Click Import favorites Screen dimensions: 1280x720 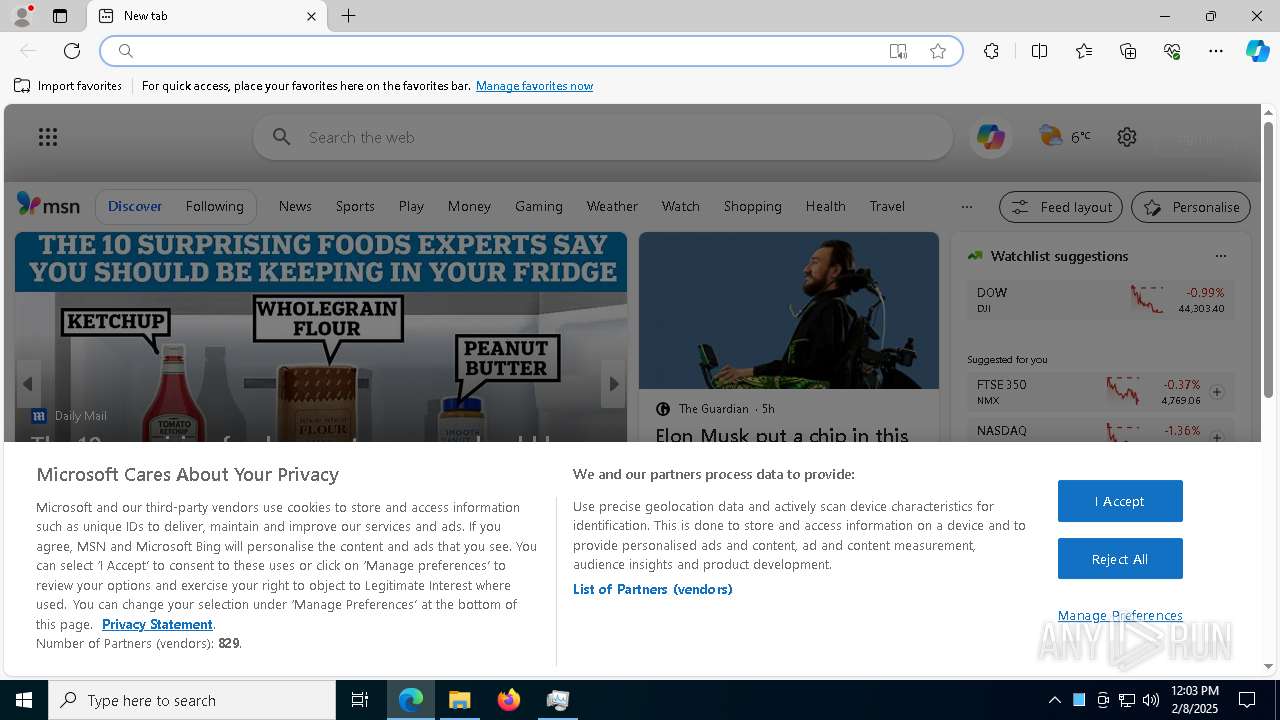(x=68, y=86)
